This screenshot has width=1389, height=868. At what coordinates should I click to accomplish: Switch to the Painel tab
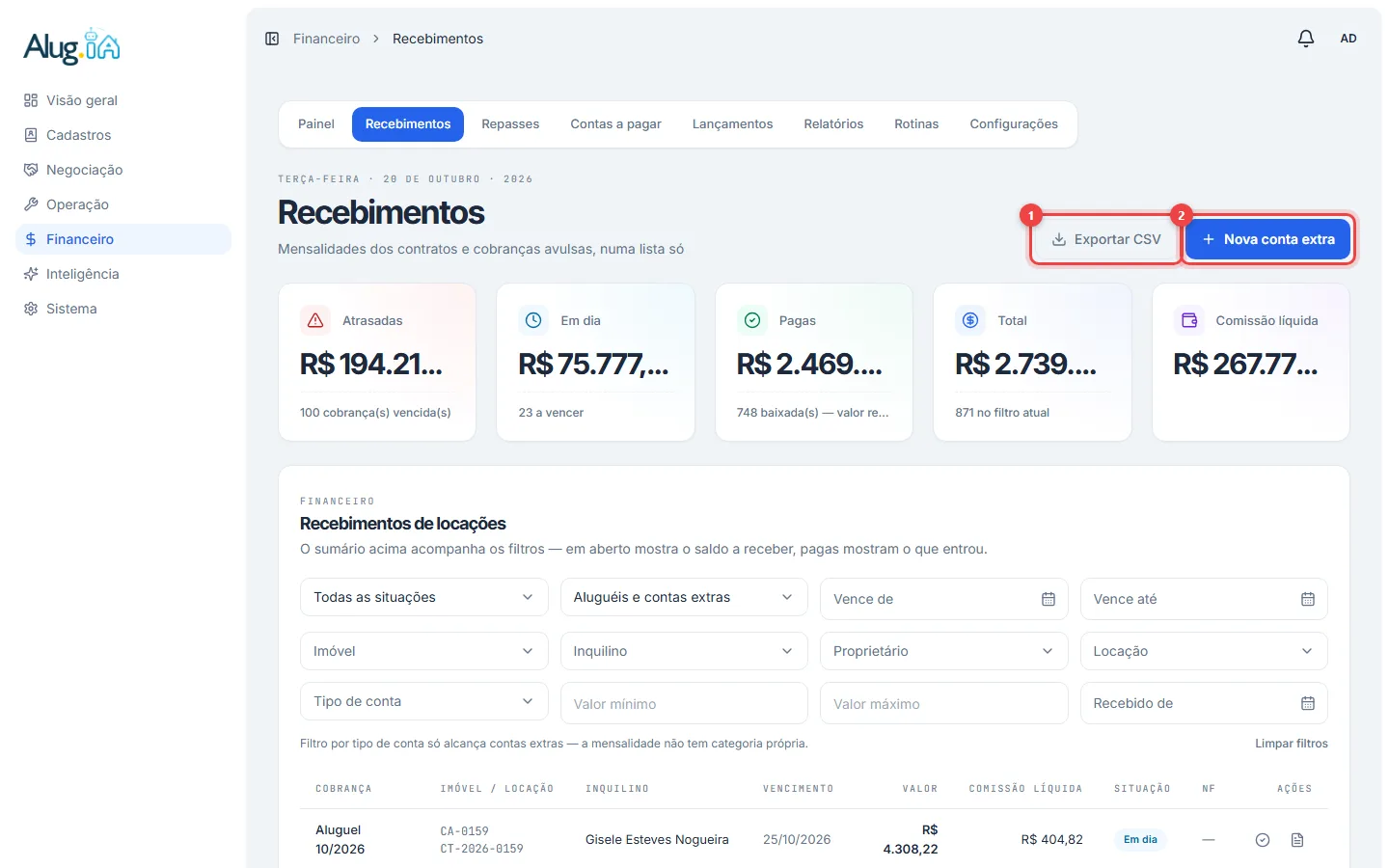coord(316,124)
